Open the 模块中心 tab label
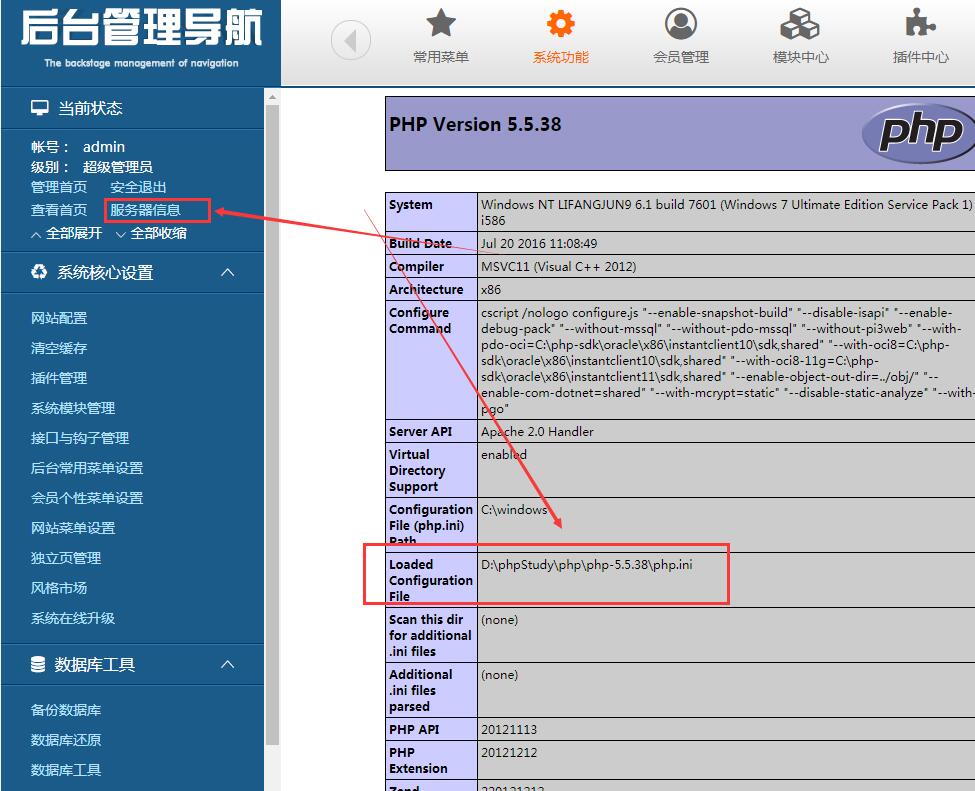Screen dimensions: 975x791 pos(800,57)
